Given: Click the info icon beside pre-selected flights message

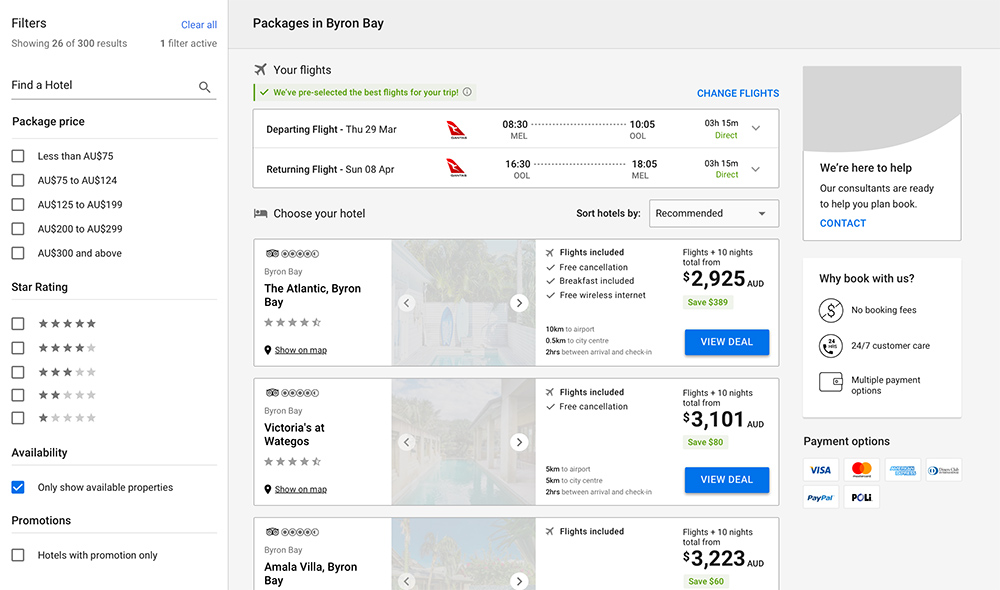Looking at the screenshot, I should (467, 92).
